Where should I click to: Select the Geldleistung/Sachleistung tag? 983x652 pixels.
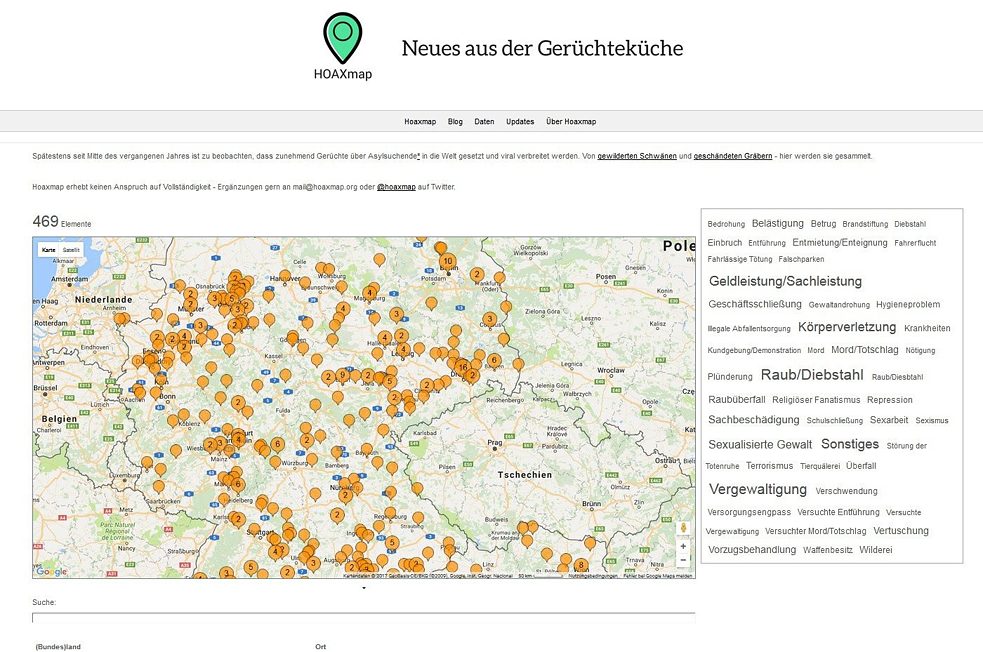785,281
